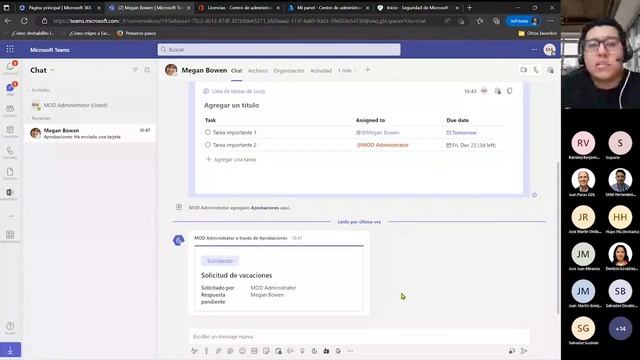The width and height of the screenshot is (640, 360).
Task: Open Loop component sharing options
Action: (497, 91)
